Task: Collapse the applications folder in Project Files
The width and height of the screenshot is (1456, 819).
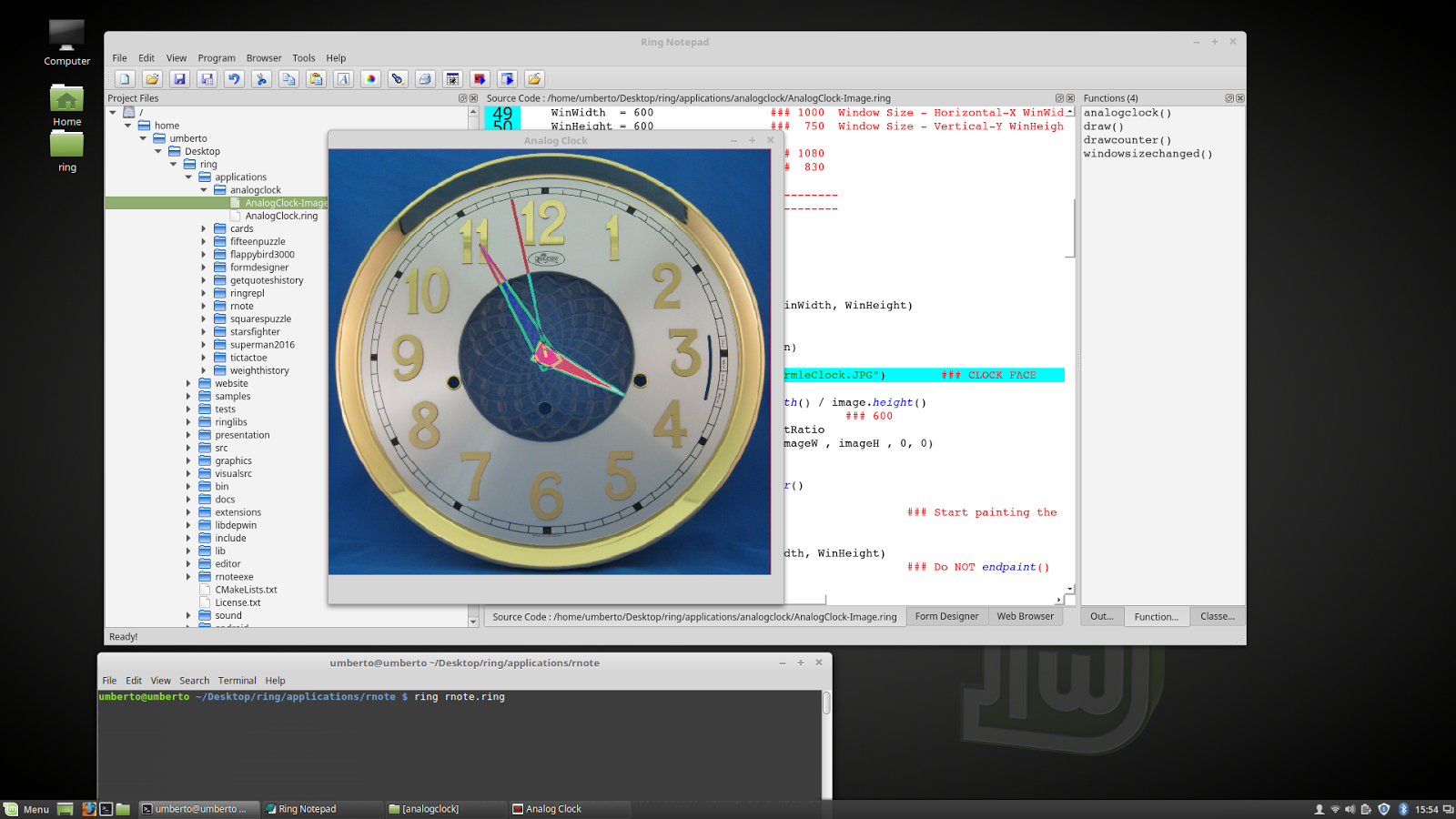Action: (x=188, y=177)
